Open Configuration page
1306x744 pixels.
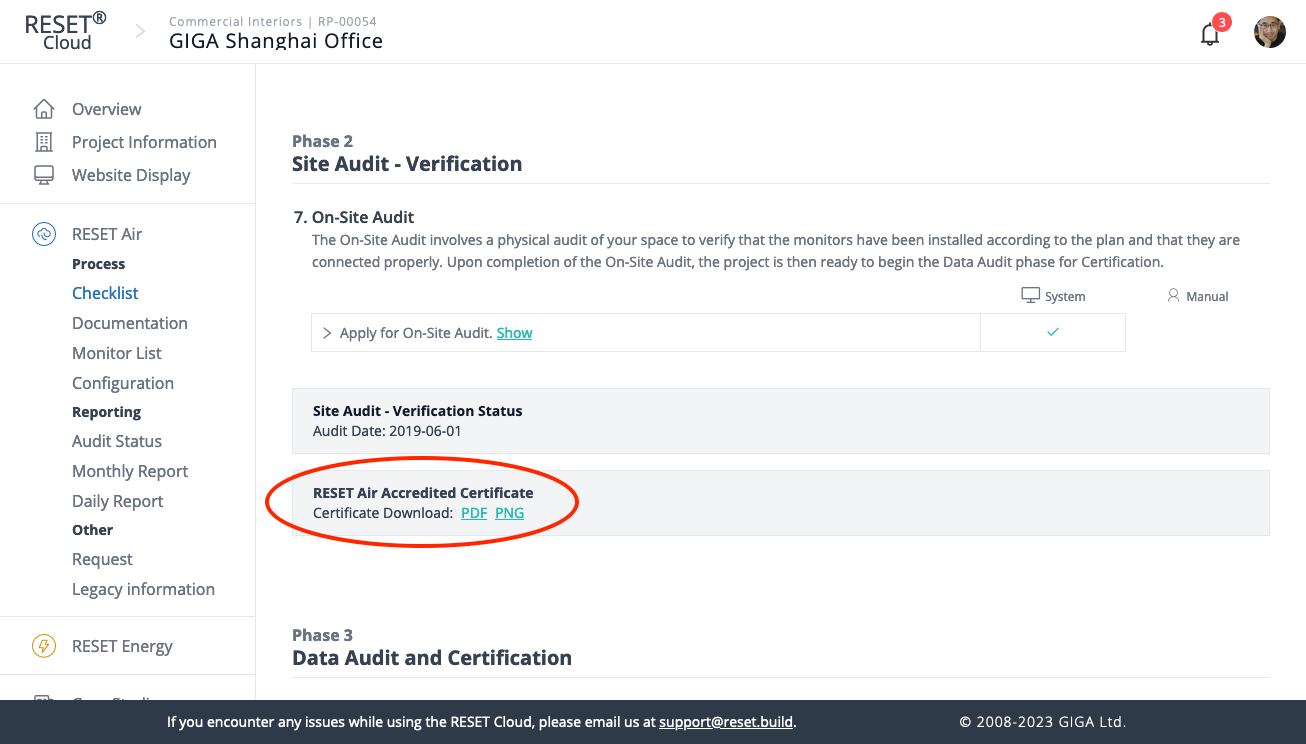(123, 383)
